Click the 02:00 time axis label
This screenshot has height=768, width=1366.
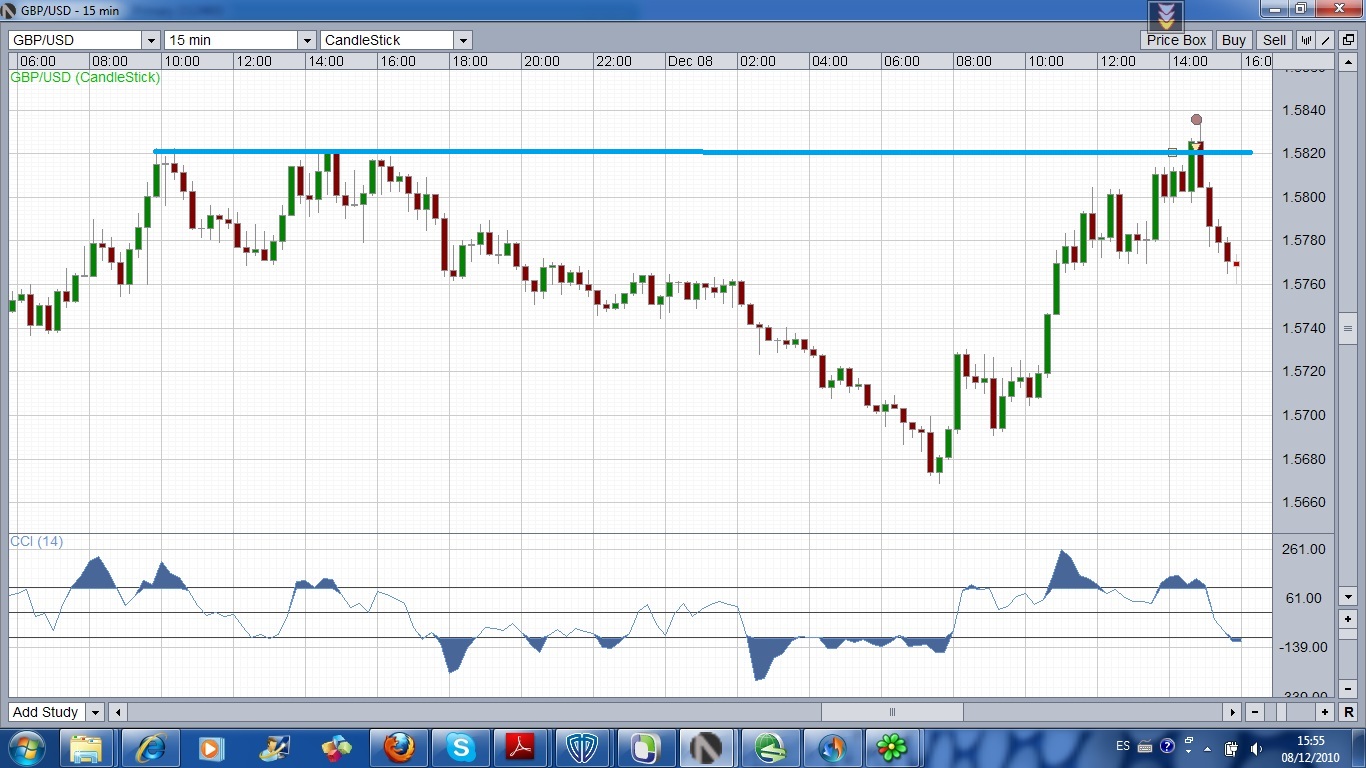757,61
